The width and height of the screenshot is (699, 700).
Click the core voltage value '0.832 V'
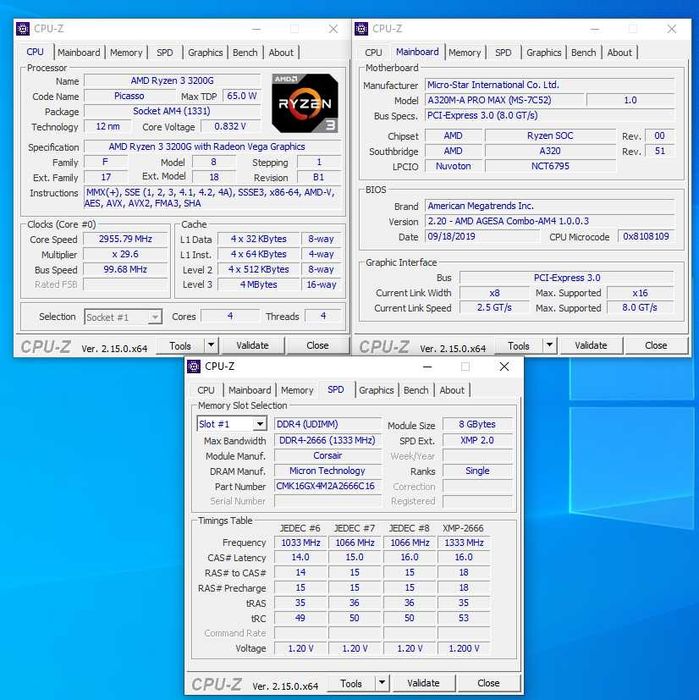click(230, 126)
